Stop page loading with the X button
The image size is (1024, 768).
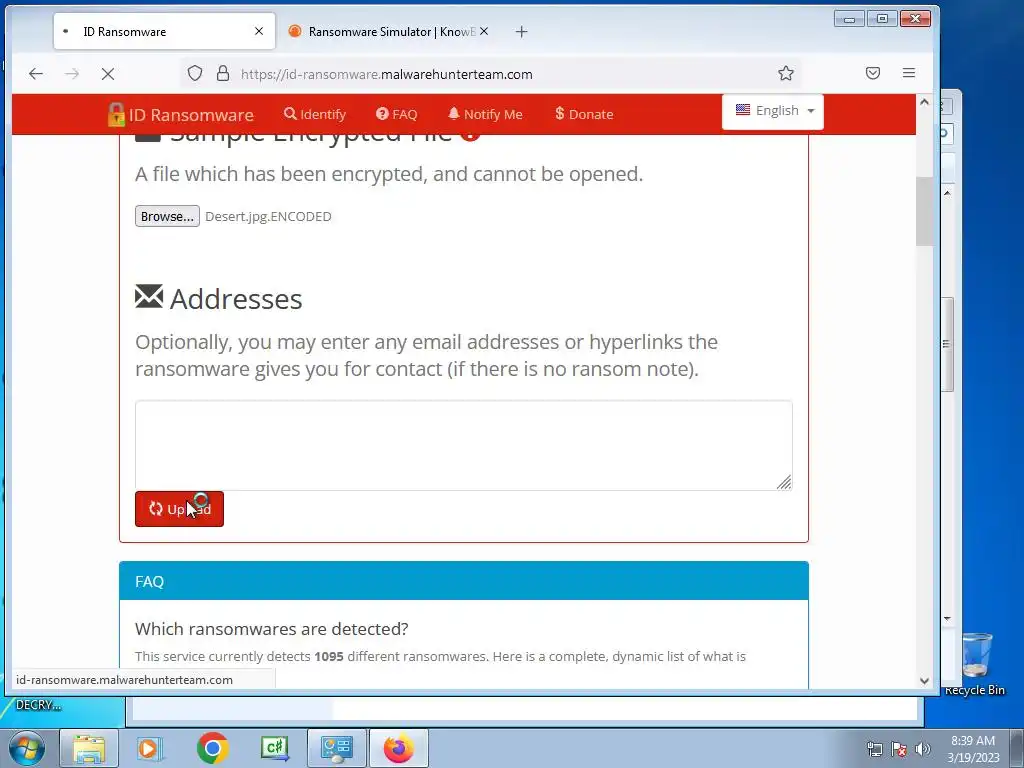tap(108, 74)
